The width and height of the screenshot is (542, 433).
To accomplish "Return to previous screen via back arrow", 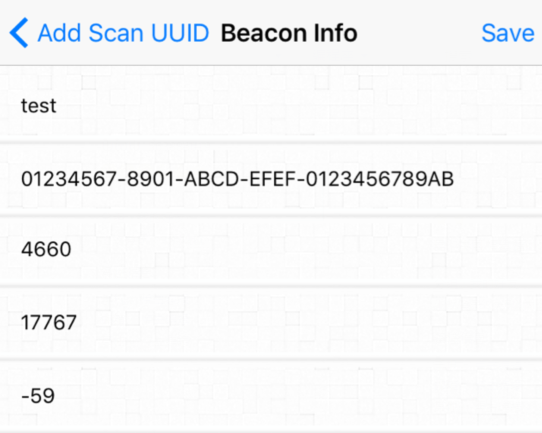I will click(19, 33).
